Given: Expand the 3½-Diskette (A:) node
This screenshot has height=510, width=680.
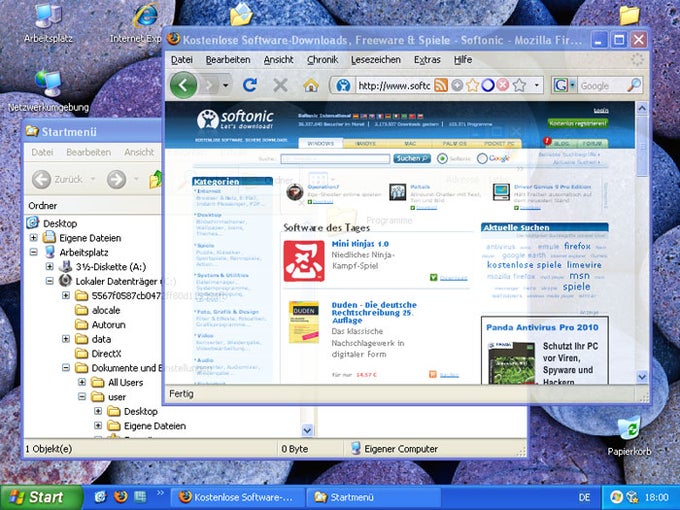Looking at the screenshot, I should (49, 266).
